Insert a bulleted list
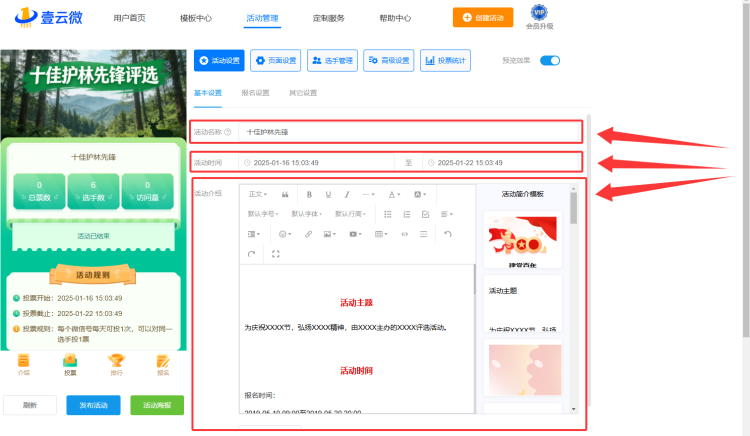 388,214
